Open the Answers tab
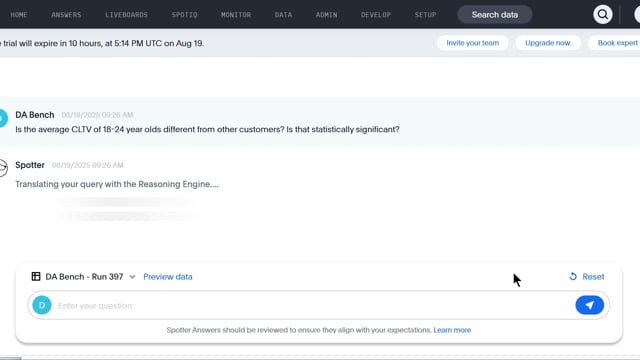The width and height of the screenshot is (640, 360). pos(66,15)
